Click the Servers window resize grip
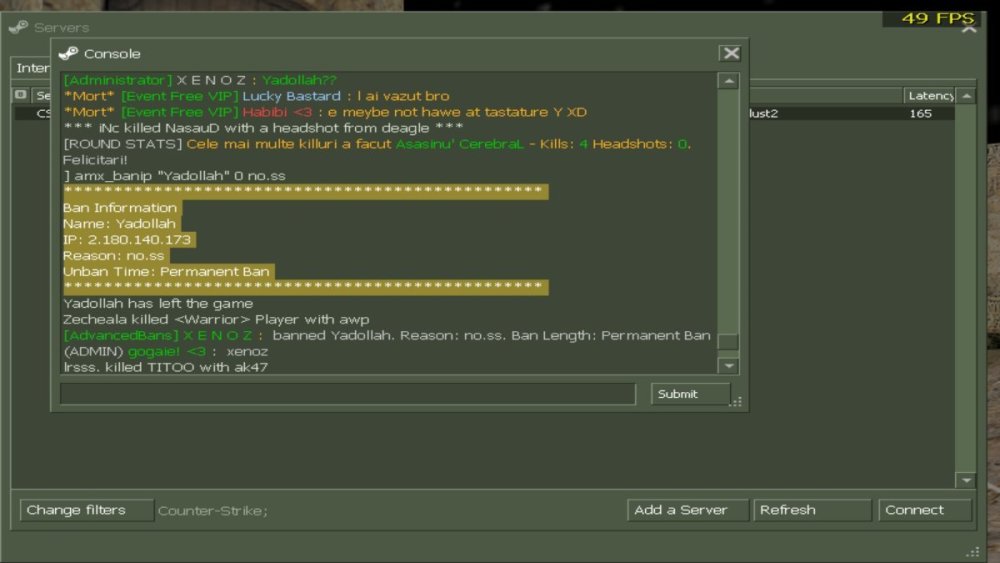 point(973,552)
